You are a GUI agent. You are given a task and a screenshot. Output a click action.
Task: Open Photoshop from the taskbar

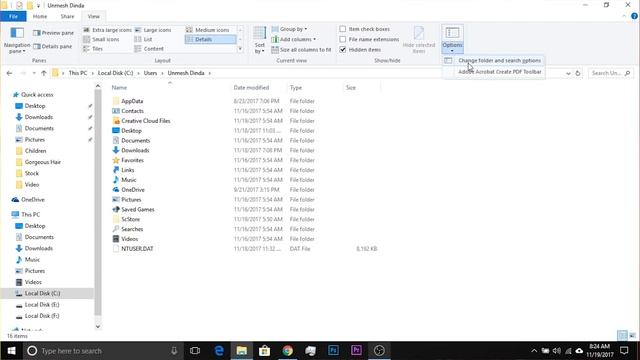point(333,351)
